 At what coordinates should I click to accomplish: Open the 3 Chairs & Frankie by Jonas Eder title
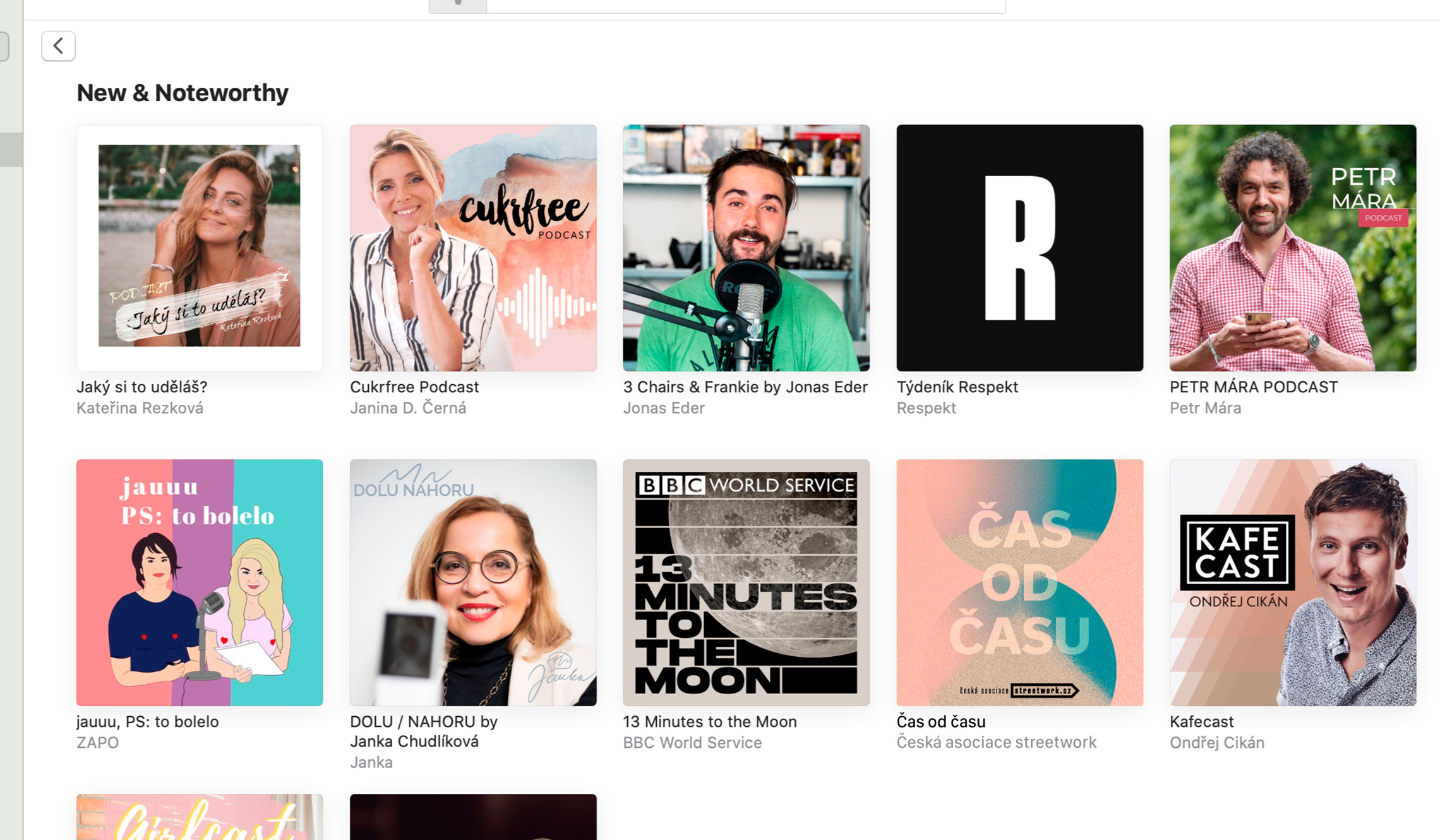(x=745, y=387)
